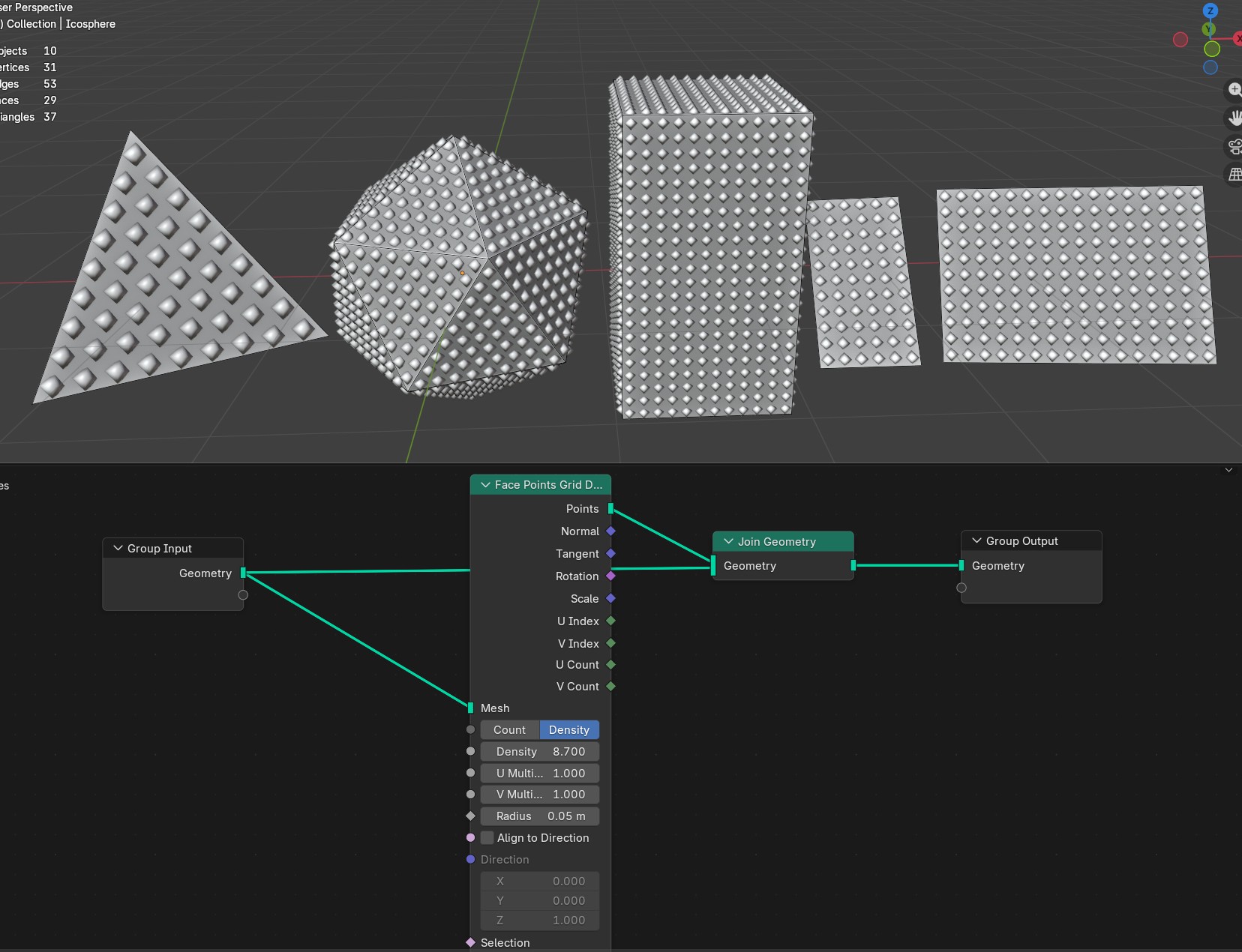Click the green Y labeled axis gizmo ball
Screen dimensions: 1242x952
pos(1208,29)
